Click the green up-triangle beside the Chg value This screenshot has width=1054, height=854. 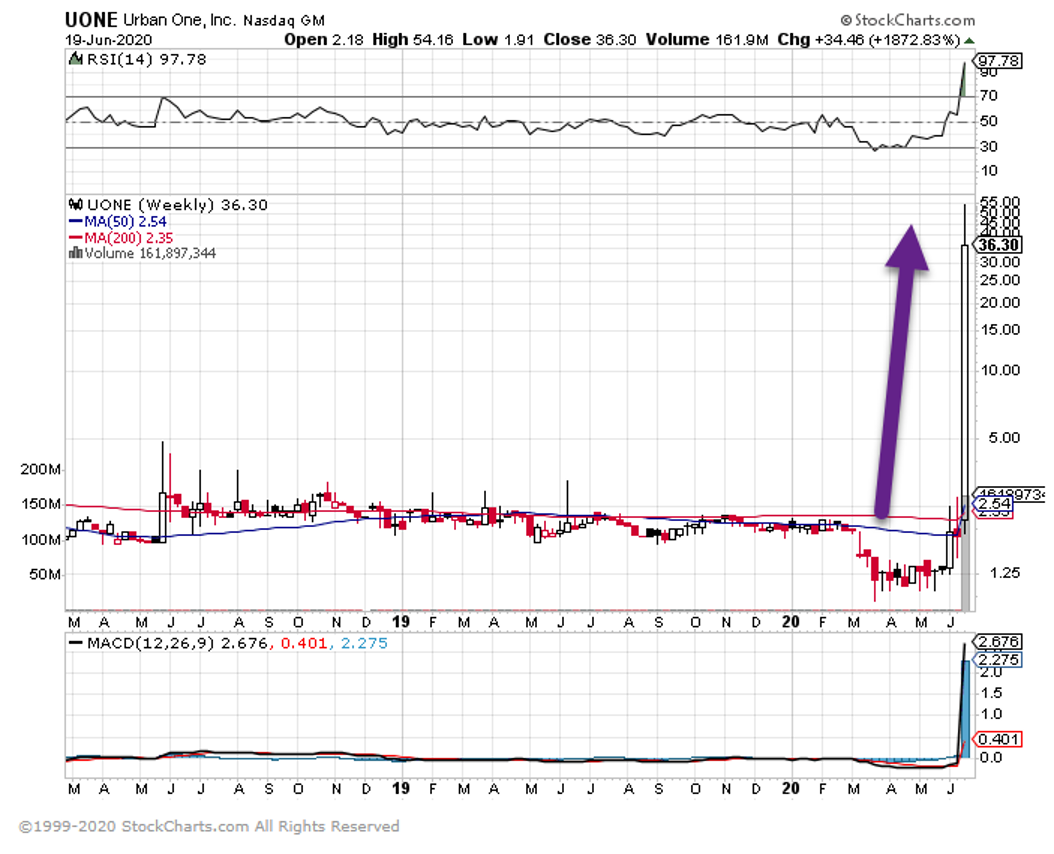[x=969, y=40]
